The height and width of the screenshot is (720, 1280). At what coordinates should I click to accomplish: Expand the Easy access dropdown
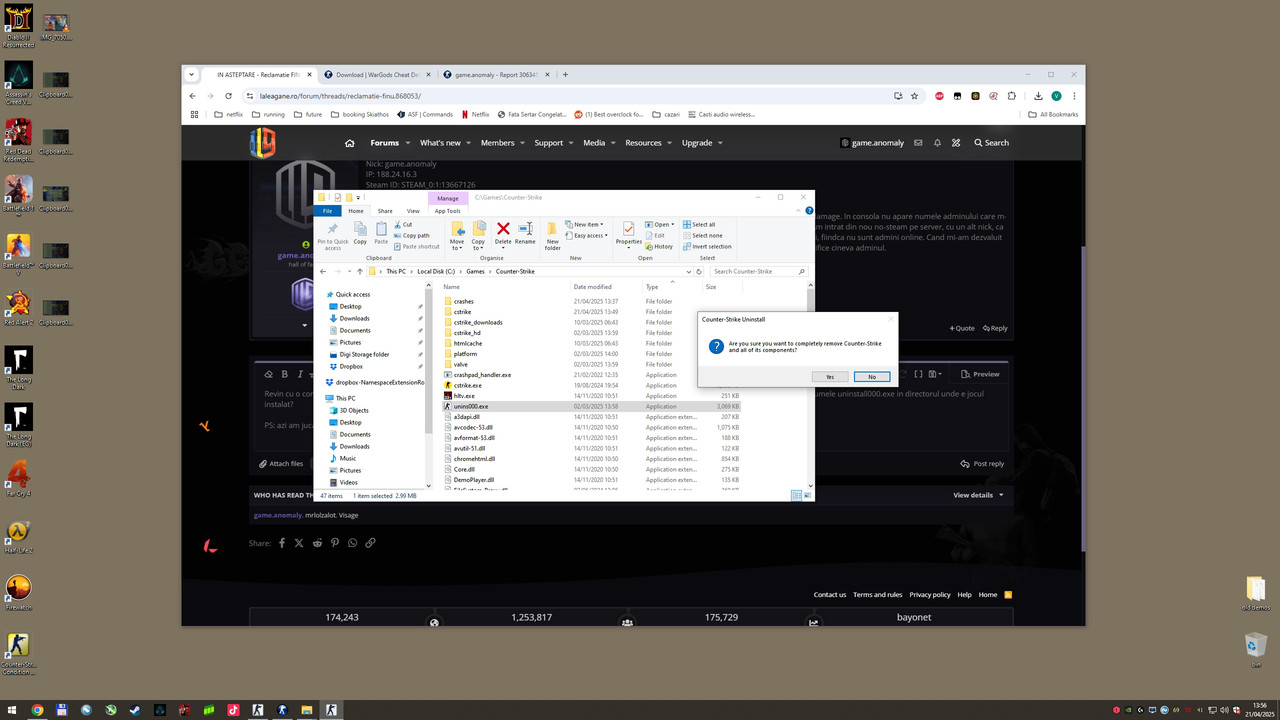click(x=586, y=236)
